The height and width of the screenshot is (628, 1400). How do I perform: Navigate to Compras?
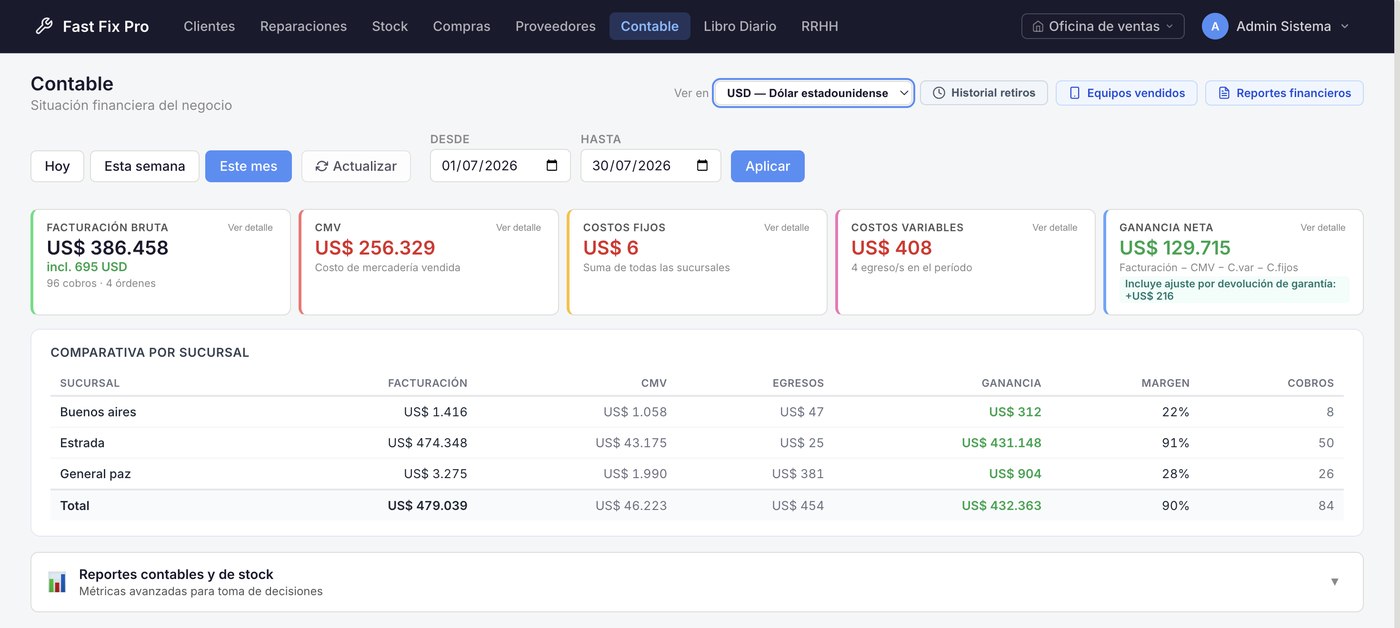(x=461, y=26)
